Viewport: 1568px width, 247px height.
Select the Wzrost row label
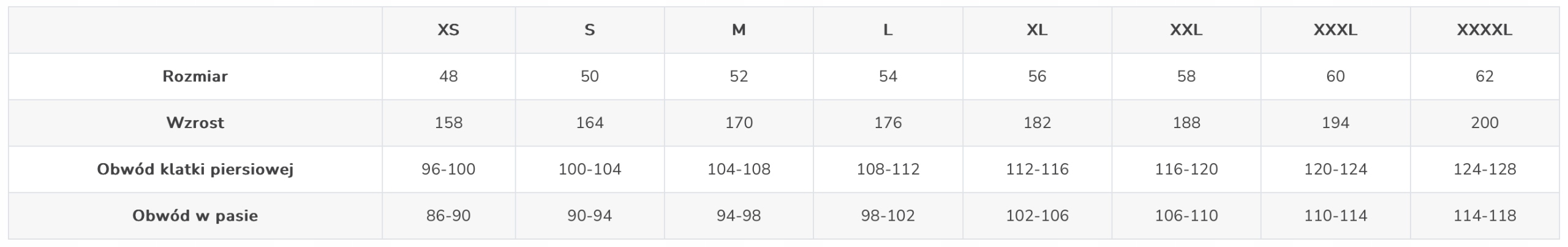pos(195,123)
